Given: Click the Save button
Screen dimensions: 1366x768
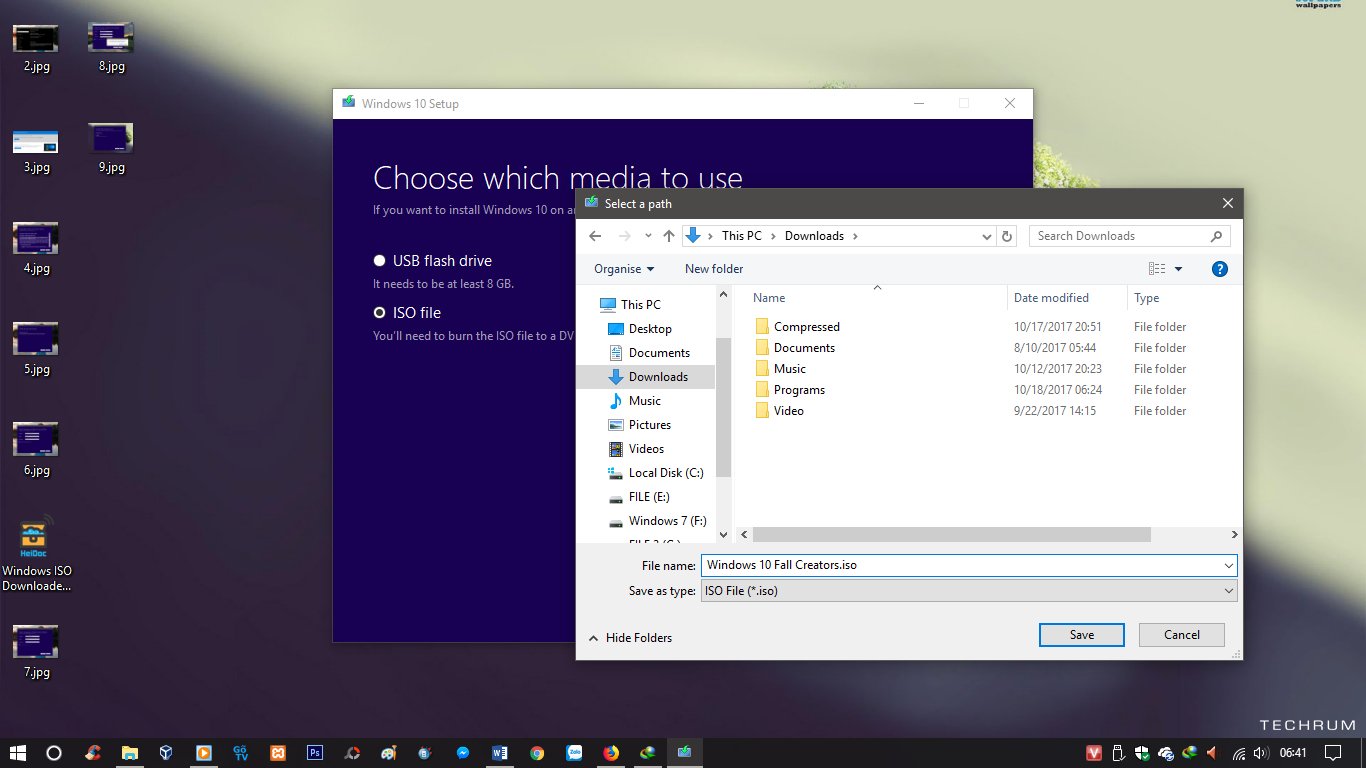Looking at the screenshot, I should [1082, 635].
